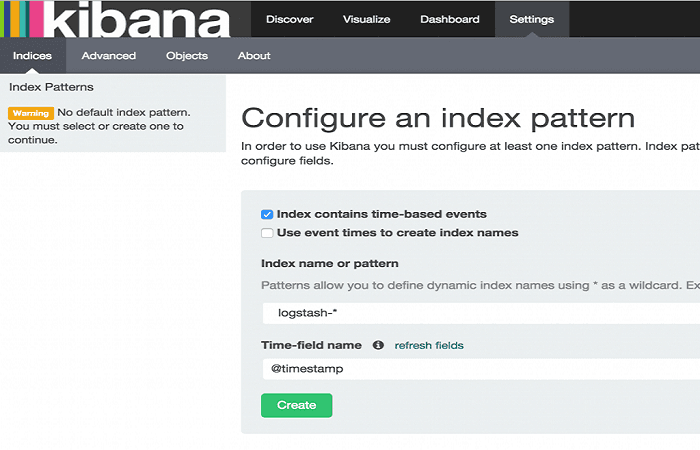Check Use event times to create index names
700x450 pixels.
click(x=267, y=233)
